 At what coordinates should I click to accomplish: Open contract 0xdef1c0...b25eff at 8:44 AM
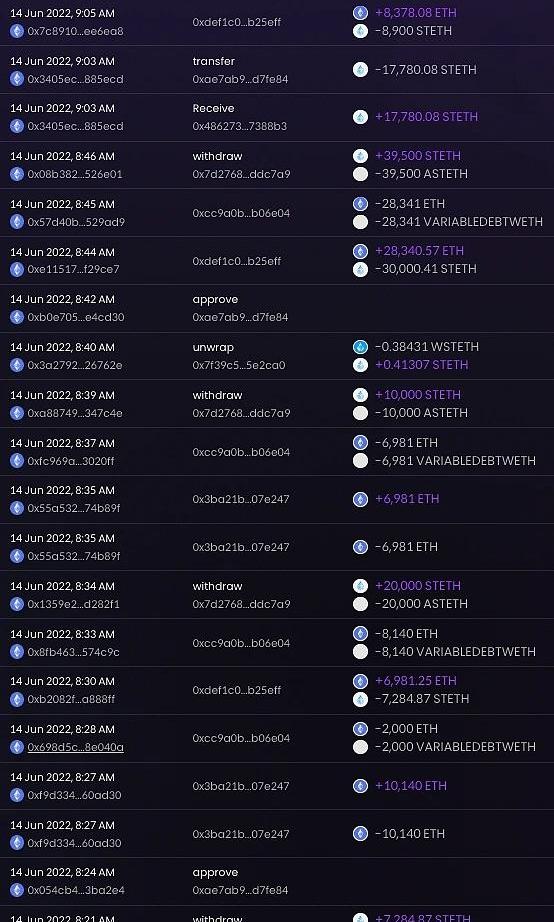pos(236,260)
